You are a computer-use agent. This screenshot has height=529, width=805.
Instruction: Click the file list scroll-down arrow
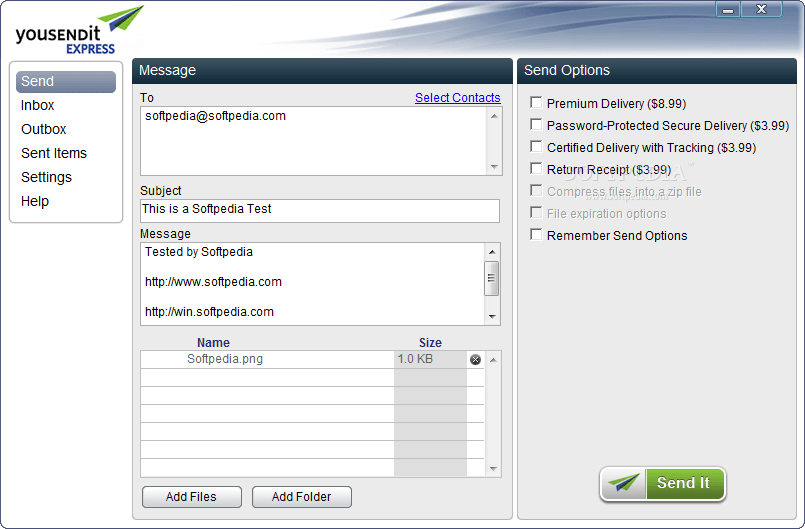tap(493, 468)
